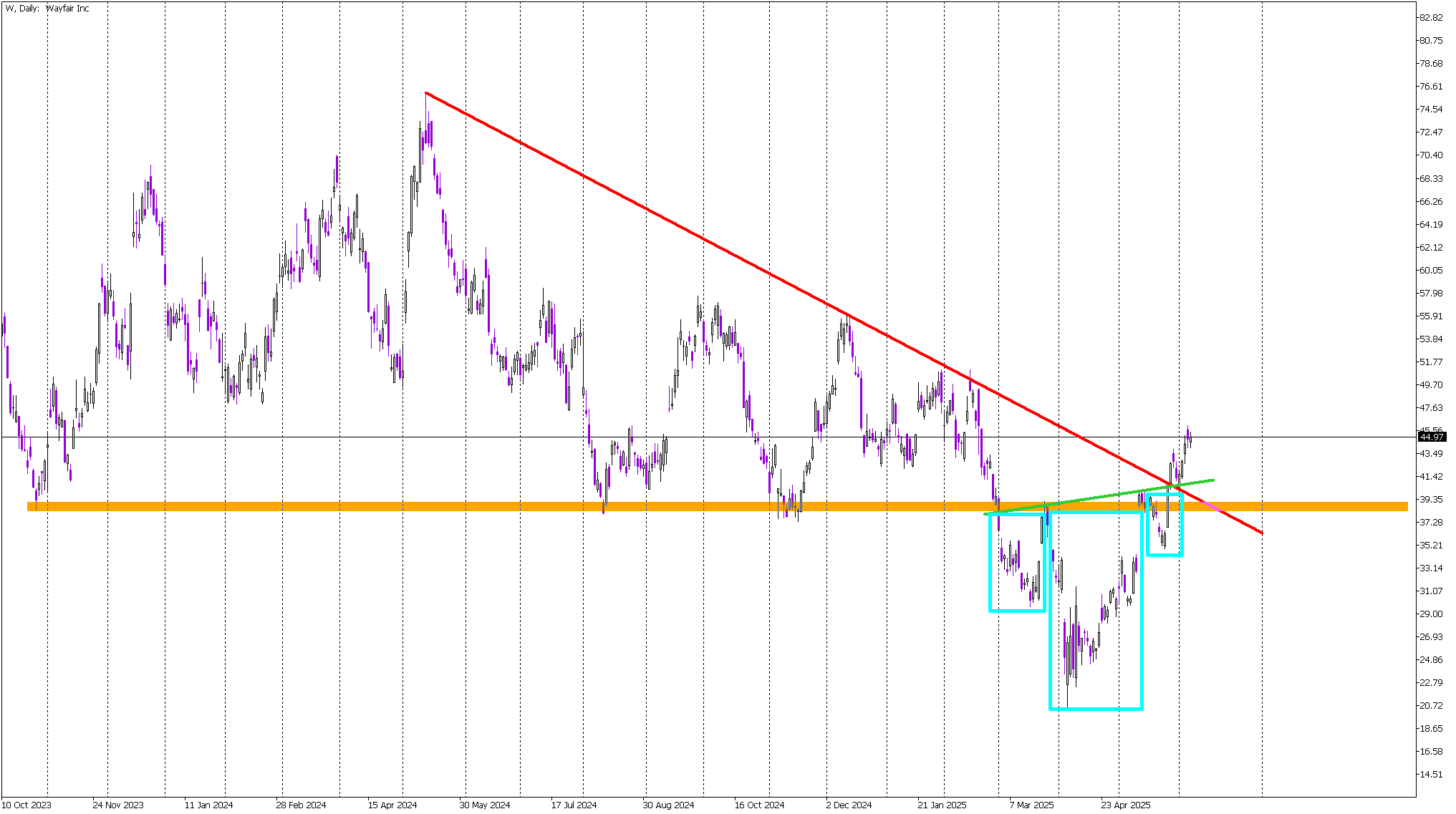Screen dimensions: 1456x814
Task: Click the '30 May 2024' date label
Action: 484,805
